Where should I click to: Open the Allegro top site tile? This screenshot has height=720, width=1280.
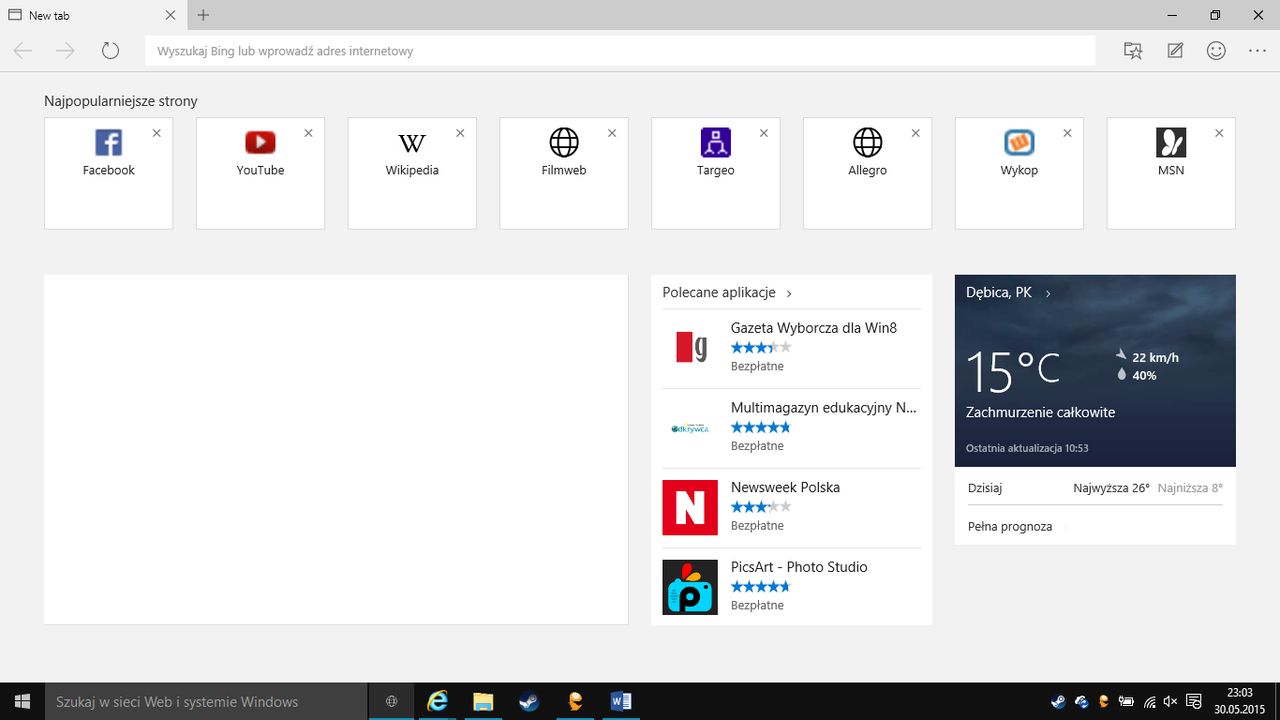tap(868, 173)
